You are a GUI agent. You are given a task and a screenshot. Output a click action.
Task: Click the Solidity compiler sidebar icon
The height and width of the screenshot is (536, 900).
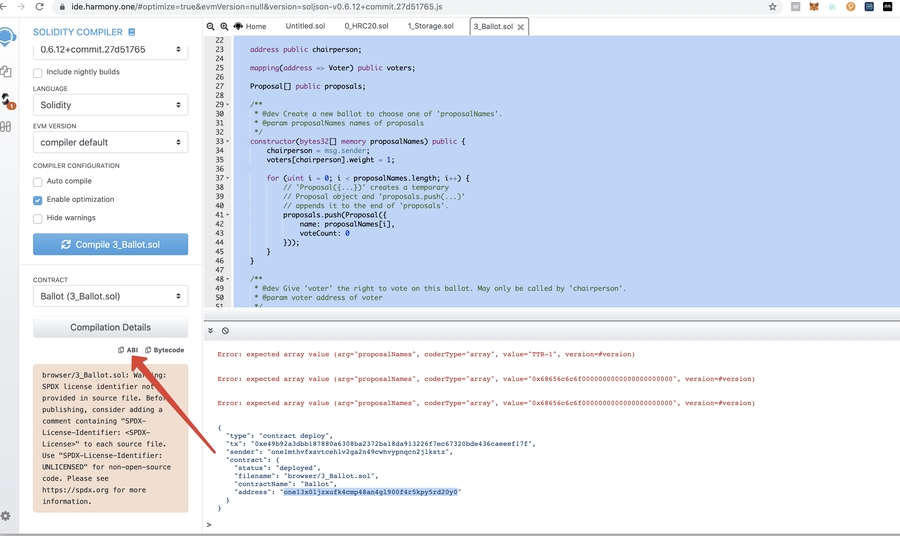(7, 100)
